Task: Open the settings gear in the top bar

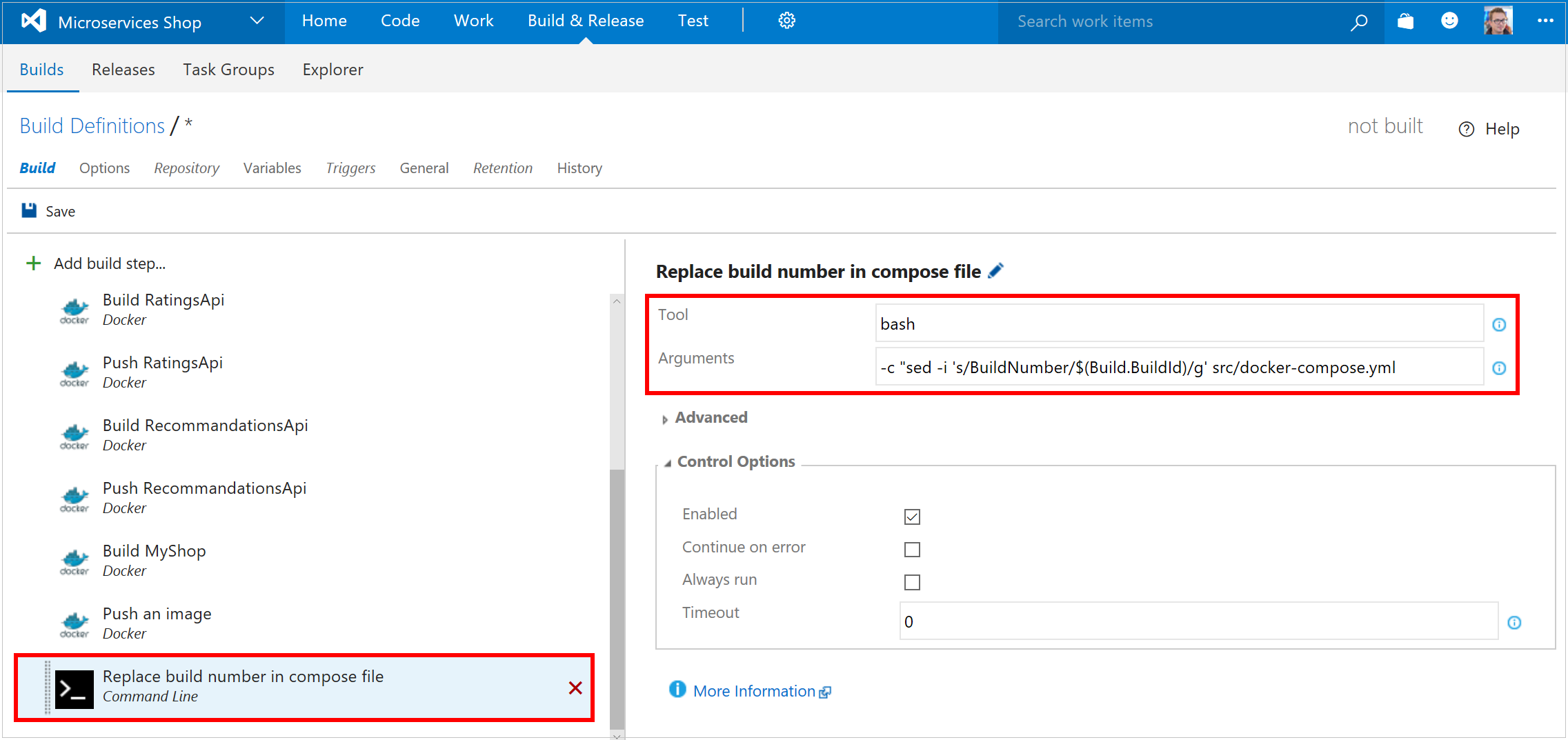Action: tap(786, 20)
